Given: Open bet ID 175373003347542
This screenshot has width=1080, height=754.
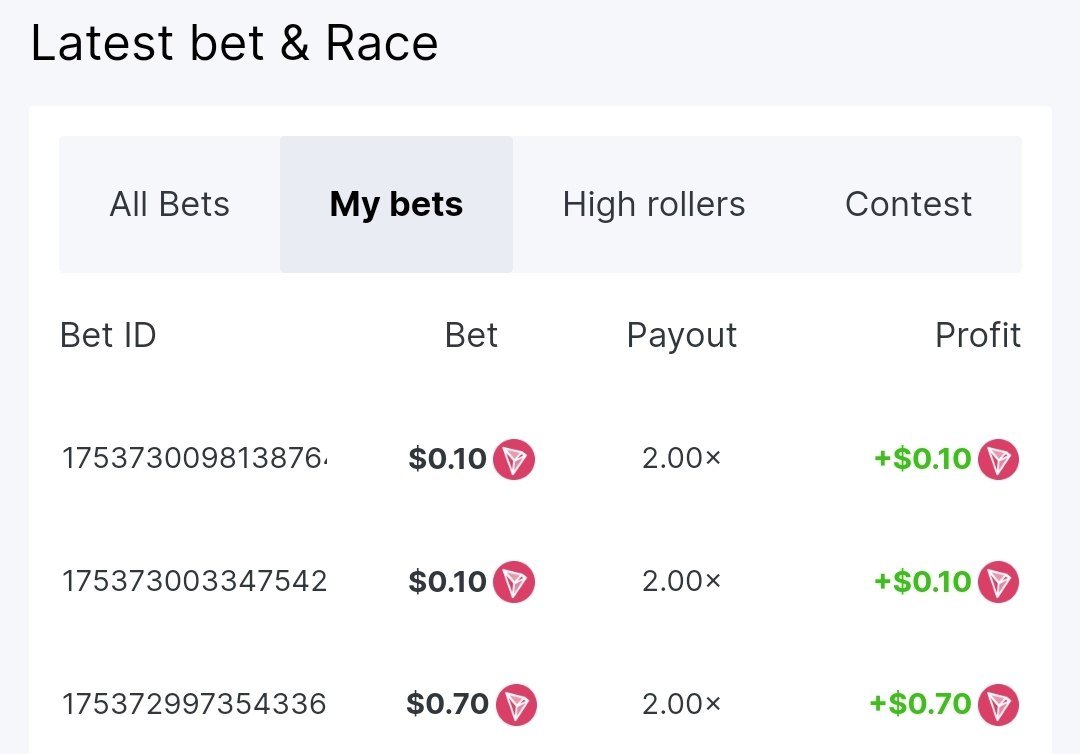Looking at the screenshot, I should [x=195, y=581].
